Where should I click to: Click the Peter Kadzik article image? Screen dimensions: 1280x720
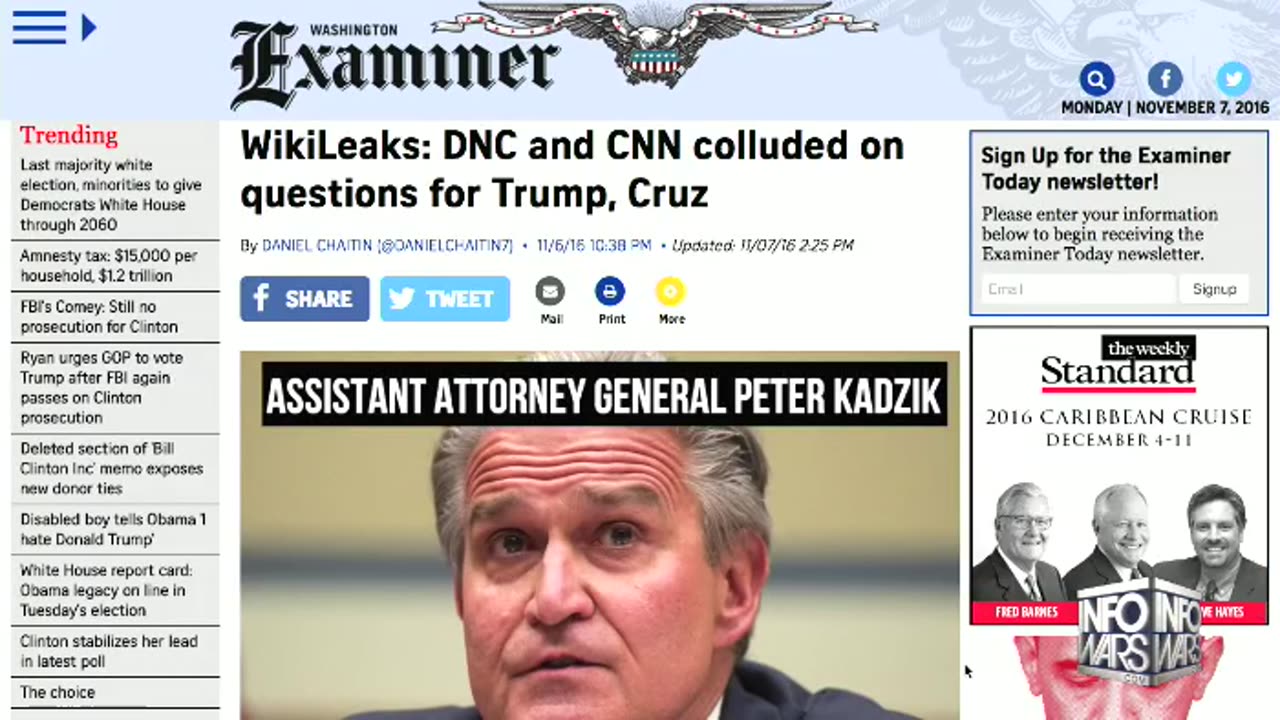tap(600, 535)
